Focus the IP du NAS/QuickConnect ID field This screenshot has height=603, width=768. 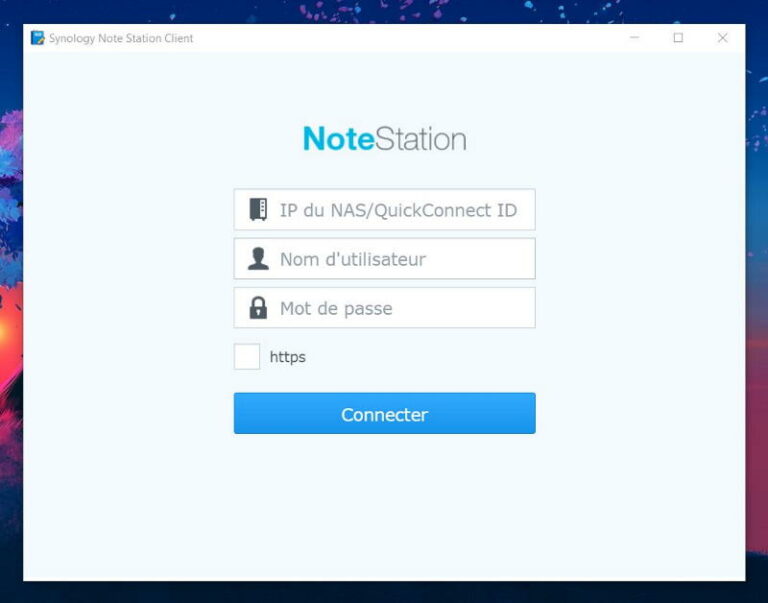coord(400,210)
